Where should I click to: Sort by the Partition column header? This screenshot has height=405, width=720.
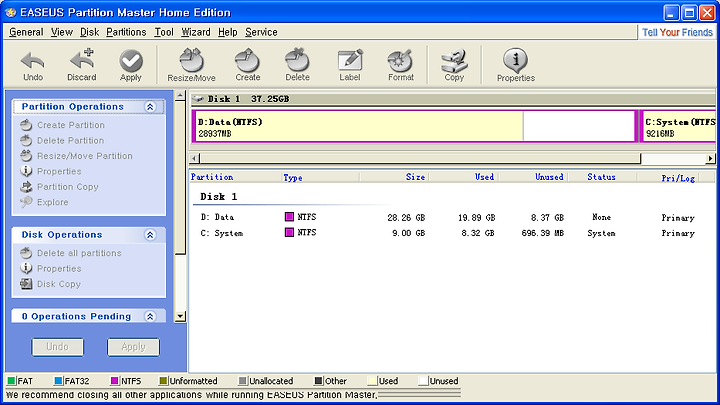(235, 177)
